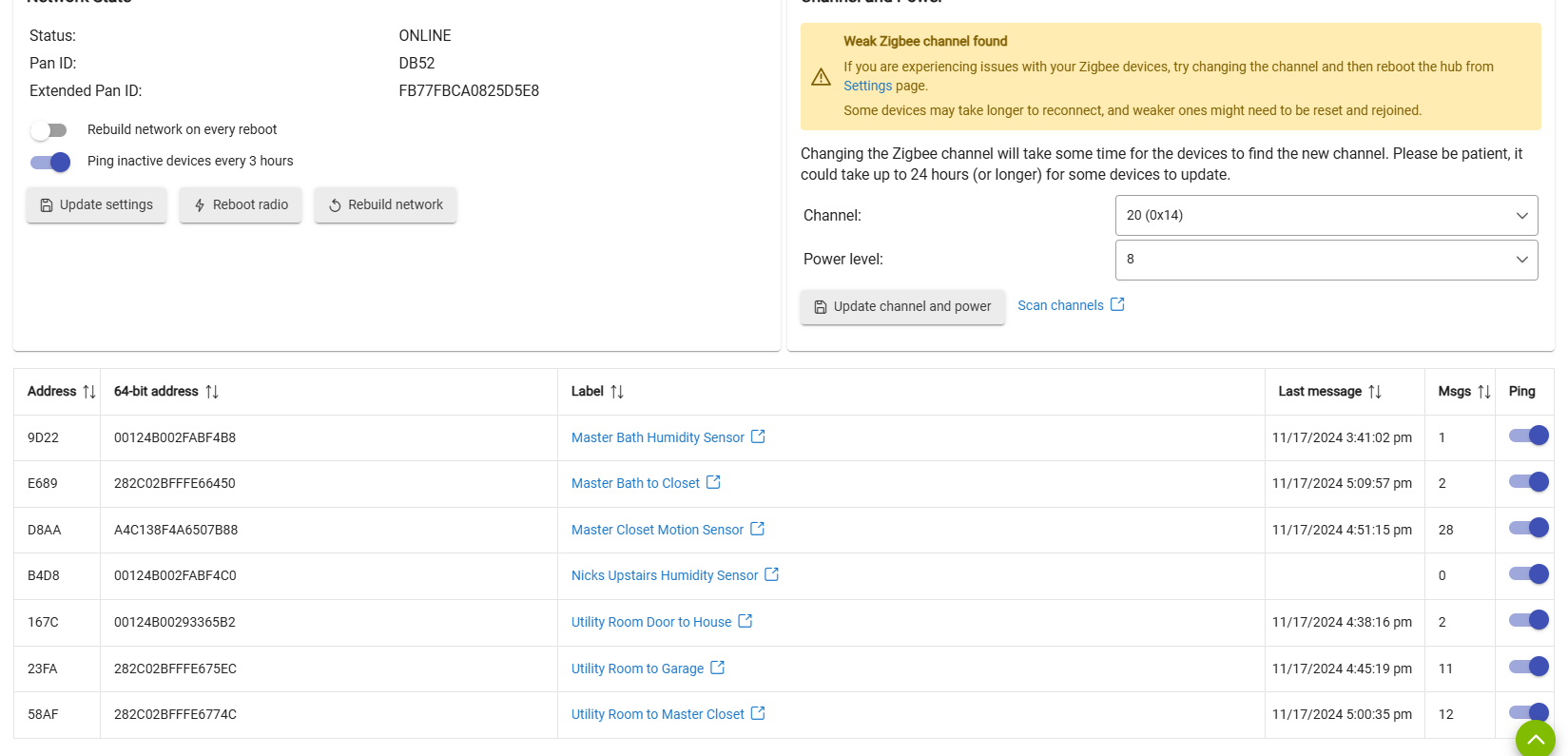
Task: Toggle ping for Utility Room to Garage
Action: 1528,667
